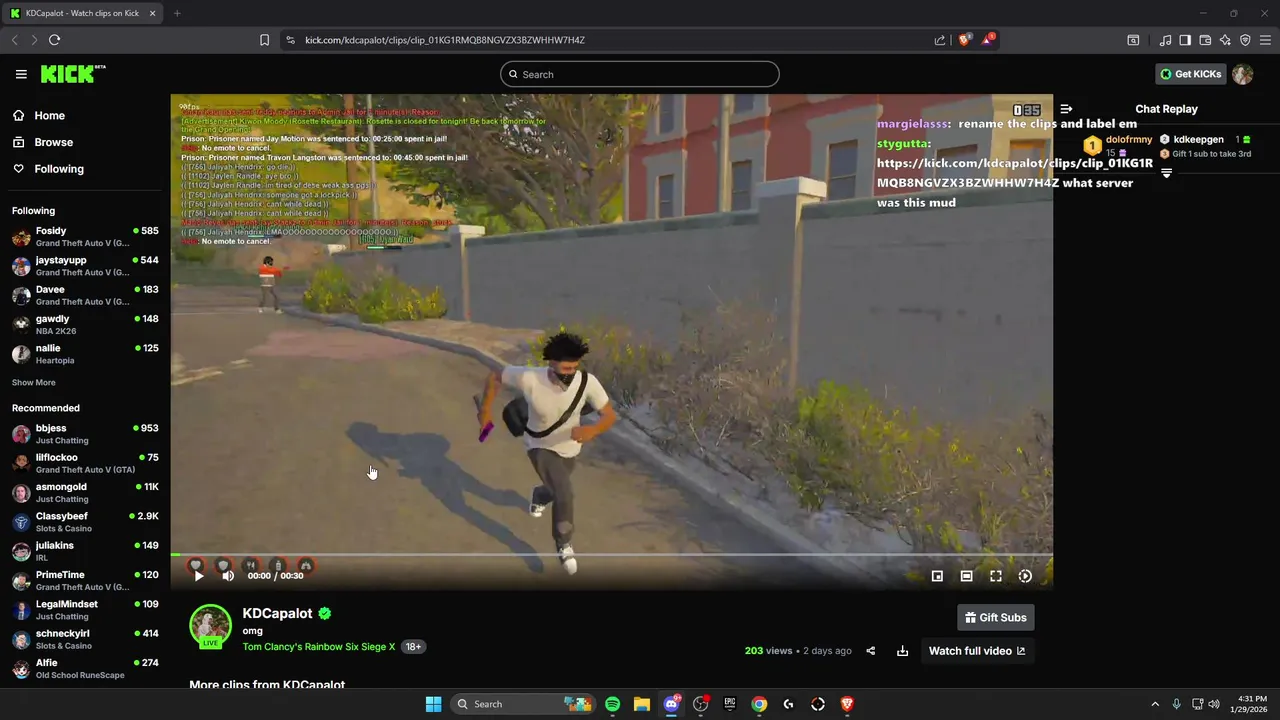Click the KICK logo
Viewport: 1280px width, 720px height.
(x=73, y=74)
